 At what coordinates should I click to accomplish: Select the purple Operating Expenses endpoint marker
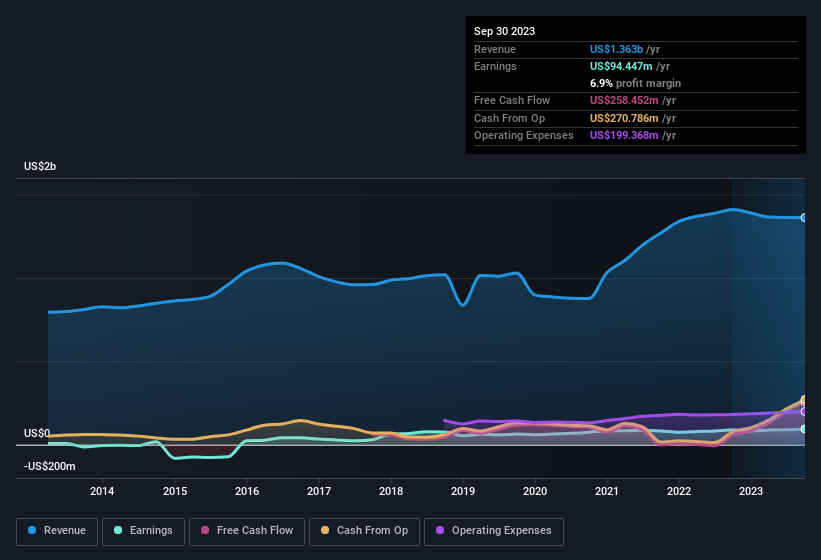coord(803,411)
